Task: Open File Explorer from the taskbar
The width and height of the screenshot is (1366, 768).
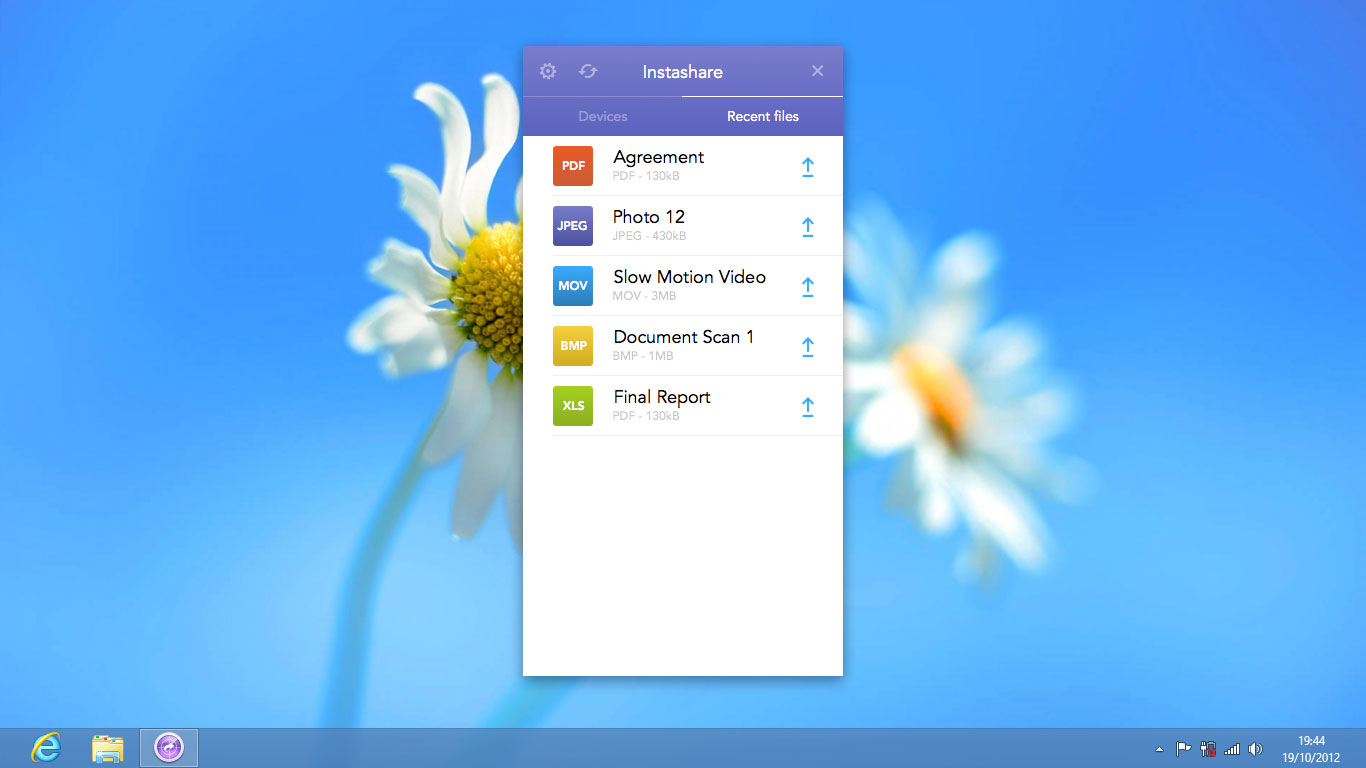Action: (108, 748)
